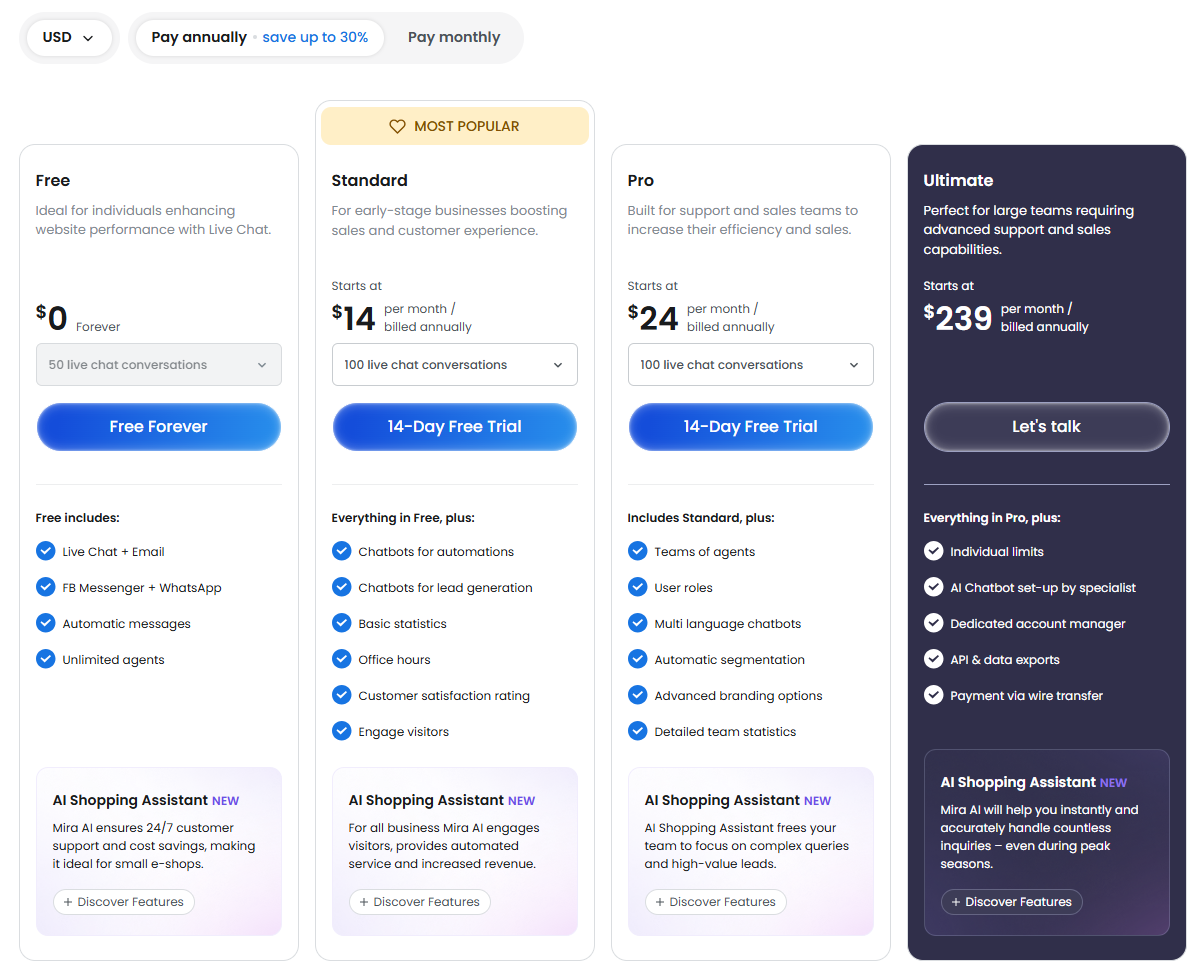Click the checkmark beside Engage visitors

coord(341,731)
